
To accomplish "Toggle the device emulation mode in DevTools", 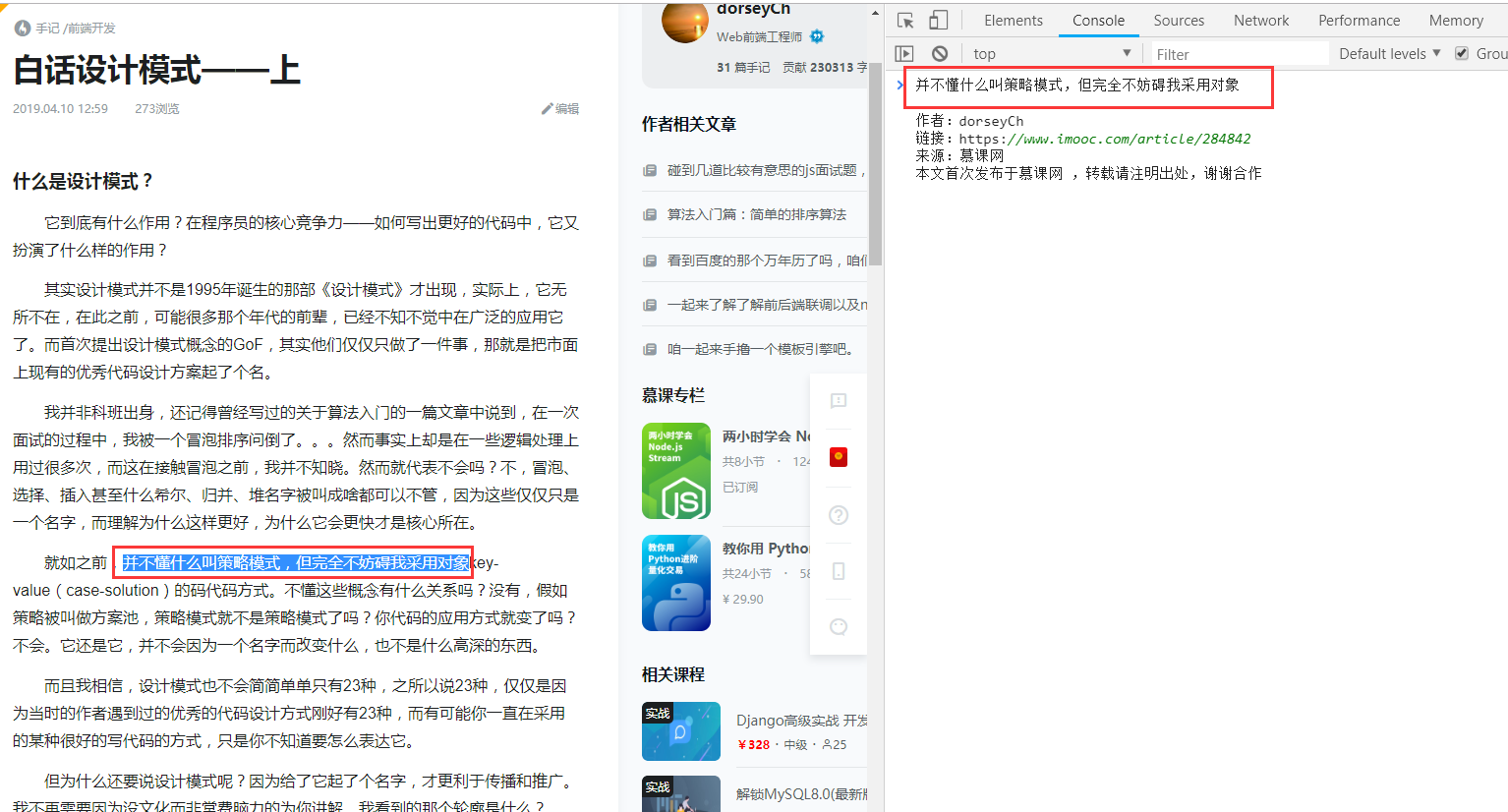I will [x=937, y=19].
